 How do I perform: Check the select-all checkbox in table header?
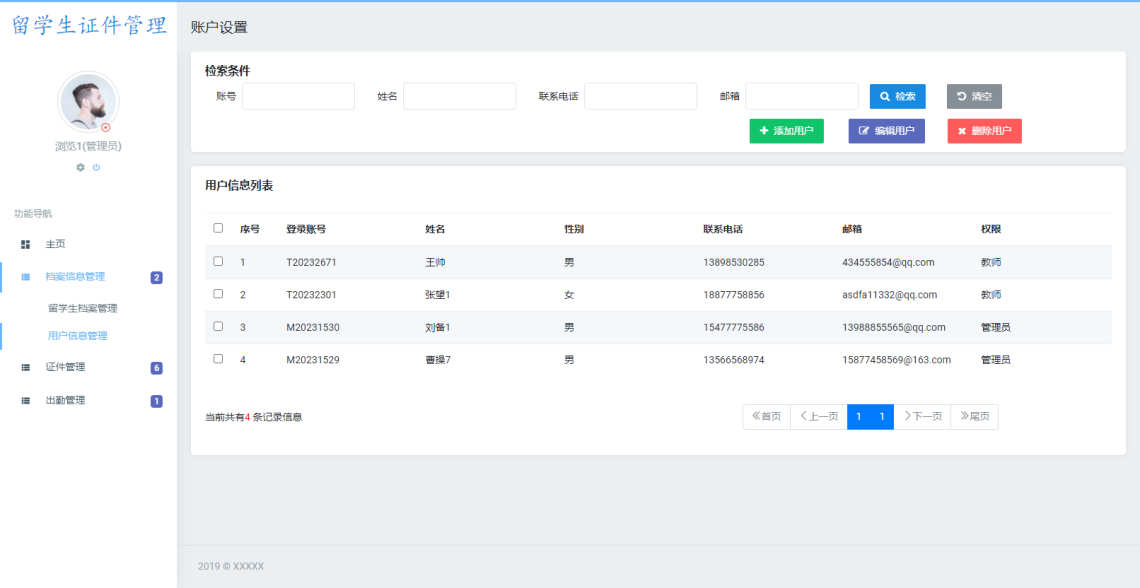pos(217,228)
